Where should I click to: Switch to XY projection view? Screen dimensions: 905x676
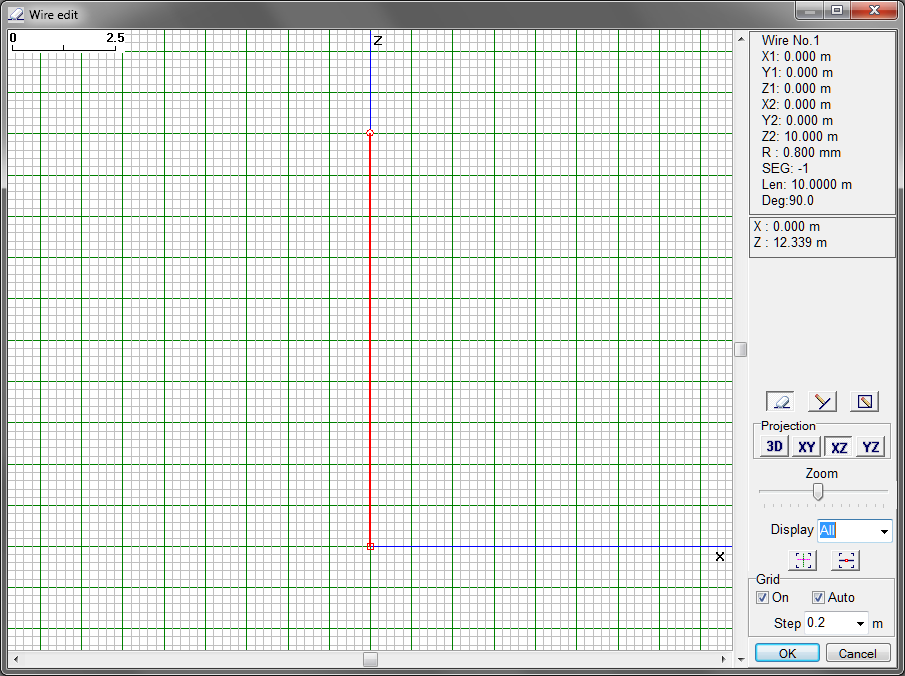click(806, 447)
